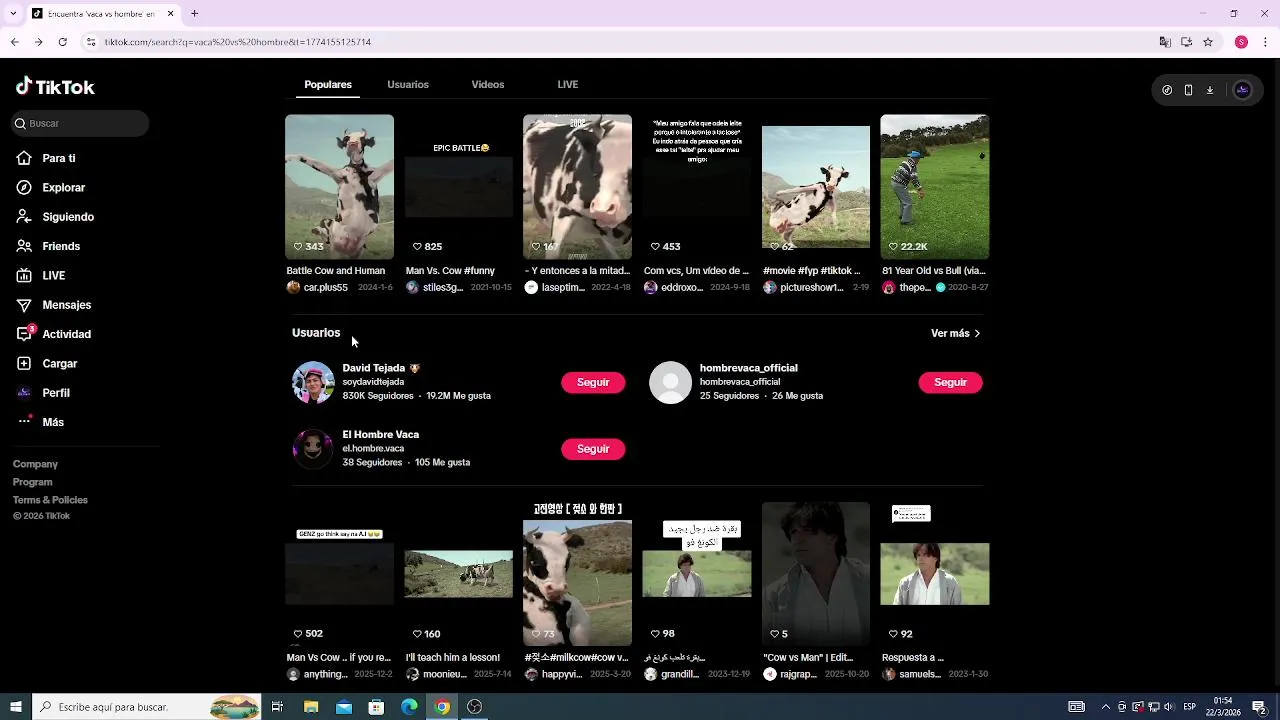Open 81 Year Old vs Bull video
The image size is (1280, 720).
coord(934,187)
